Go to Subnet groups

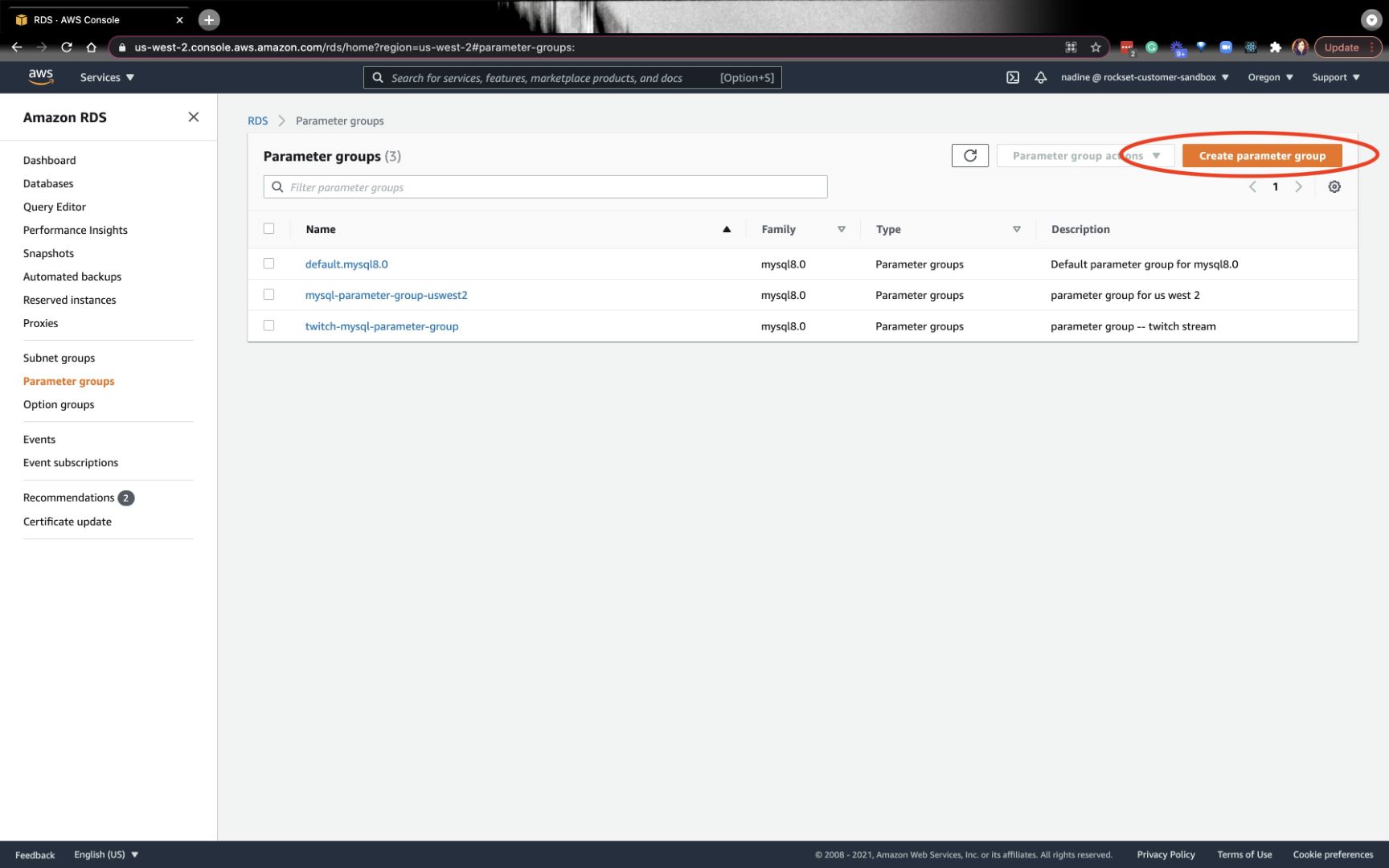coord(59,358)
